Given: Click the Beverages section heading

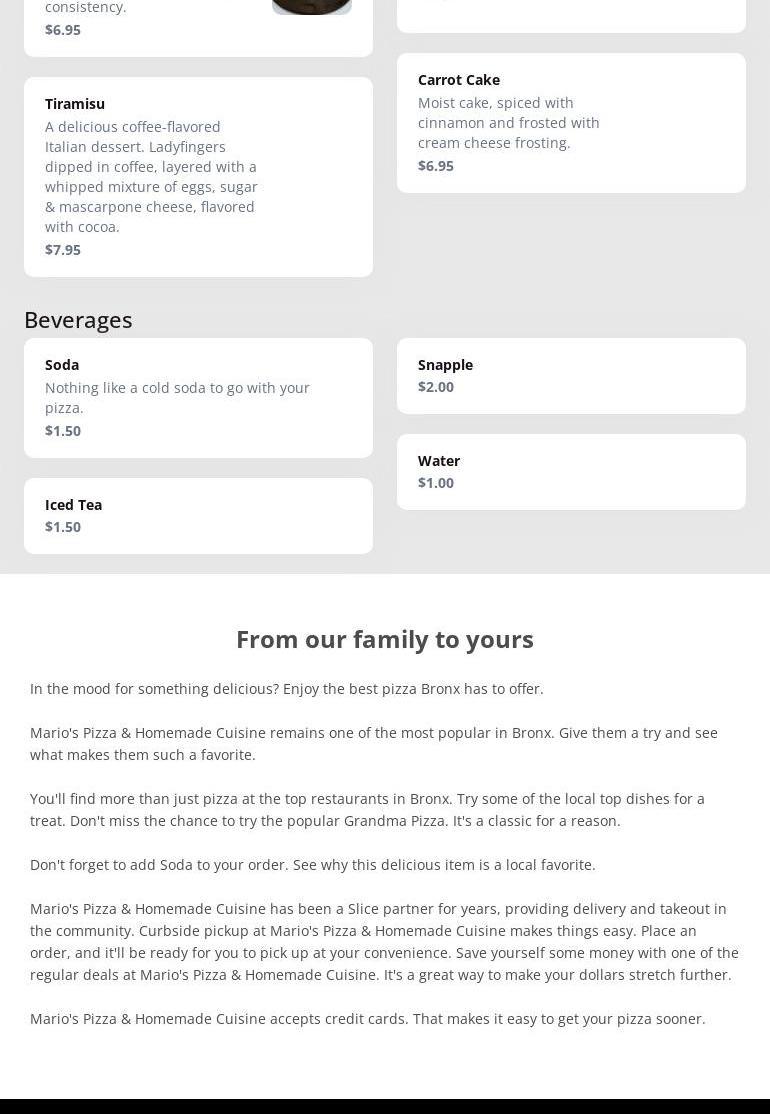Looking at the screenshot, I should tap(78, 320).
